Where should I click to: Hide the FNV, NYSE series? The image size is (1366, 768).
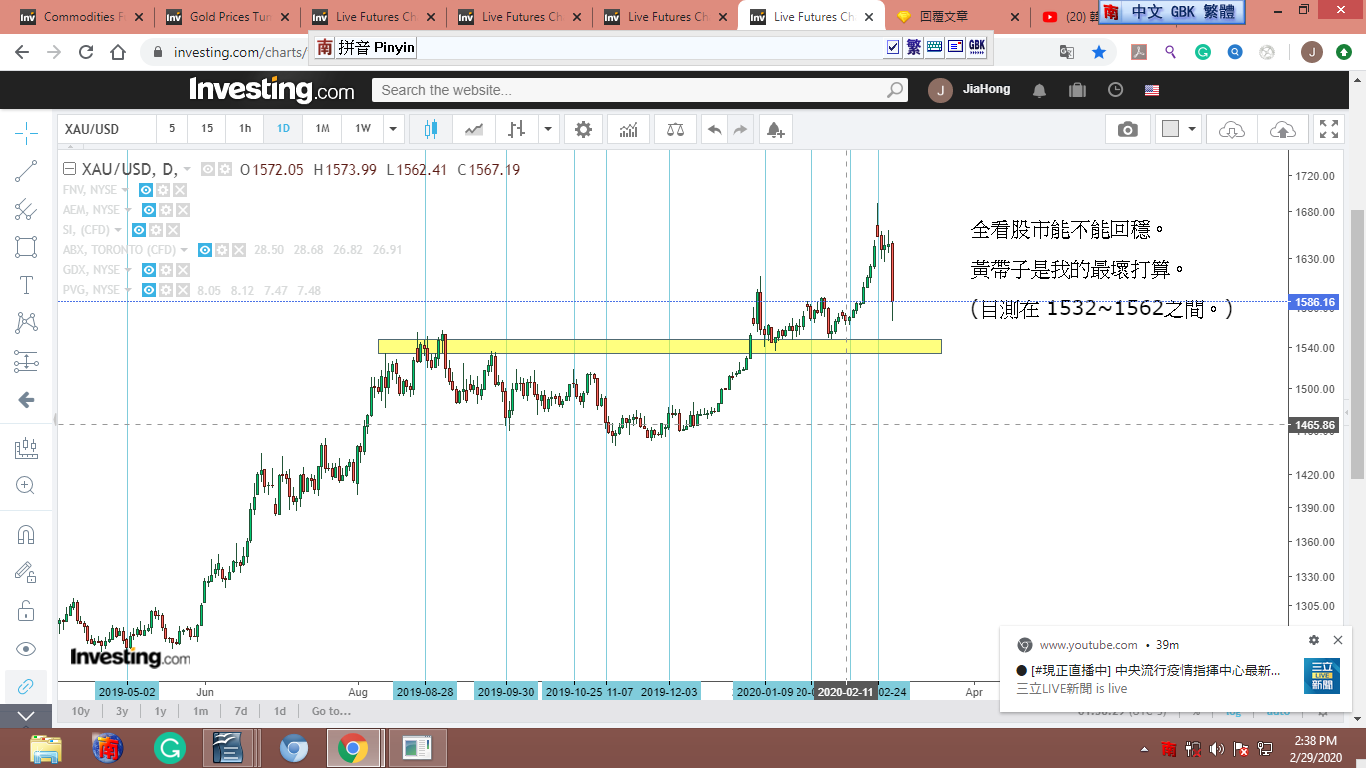click(146, 190)
